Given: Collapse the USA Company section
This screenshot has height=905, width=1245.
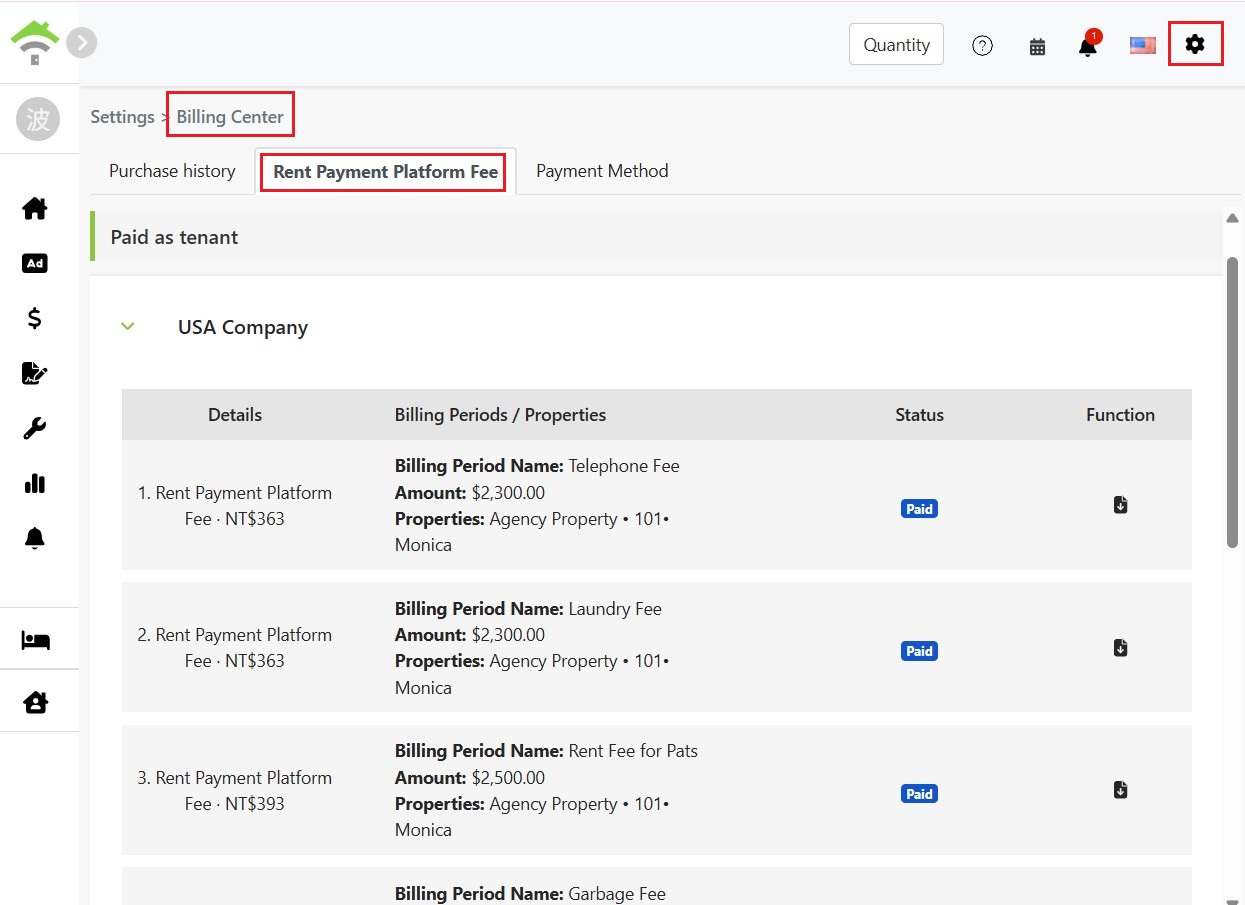Looking at the screenshot, I should click(128, 326).
